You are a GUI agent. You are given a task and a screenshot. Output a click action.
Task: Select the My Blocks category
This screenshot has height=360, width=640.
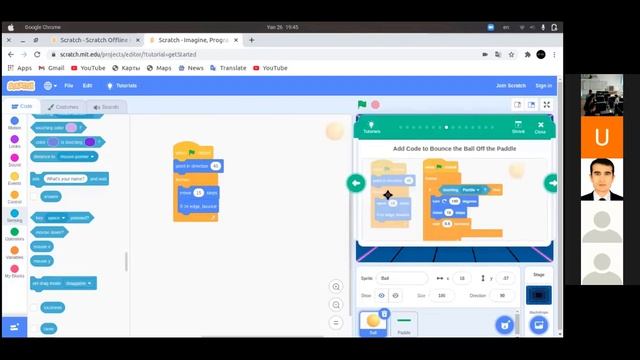coord(14,271)
